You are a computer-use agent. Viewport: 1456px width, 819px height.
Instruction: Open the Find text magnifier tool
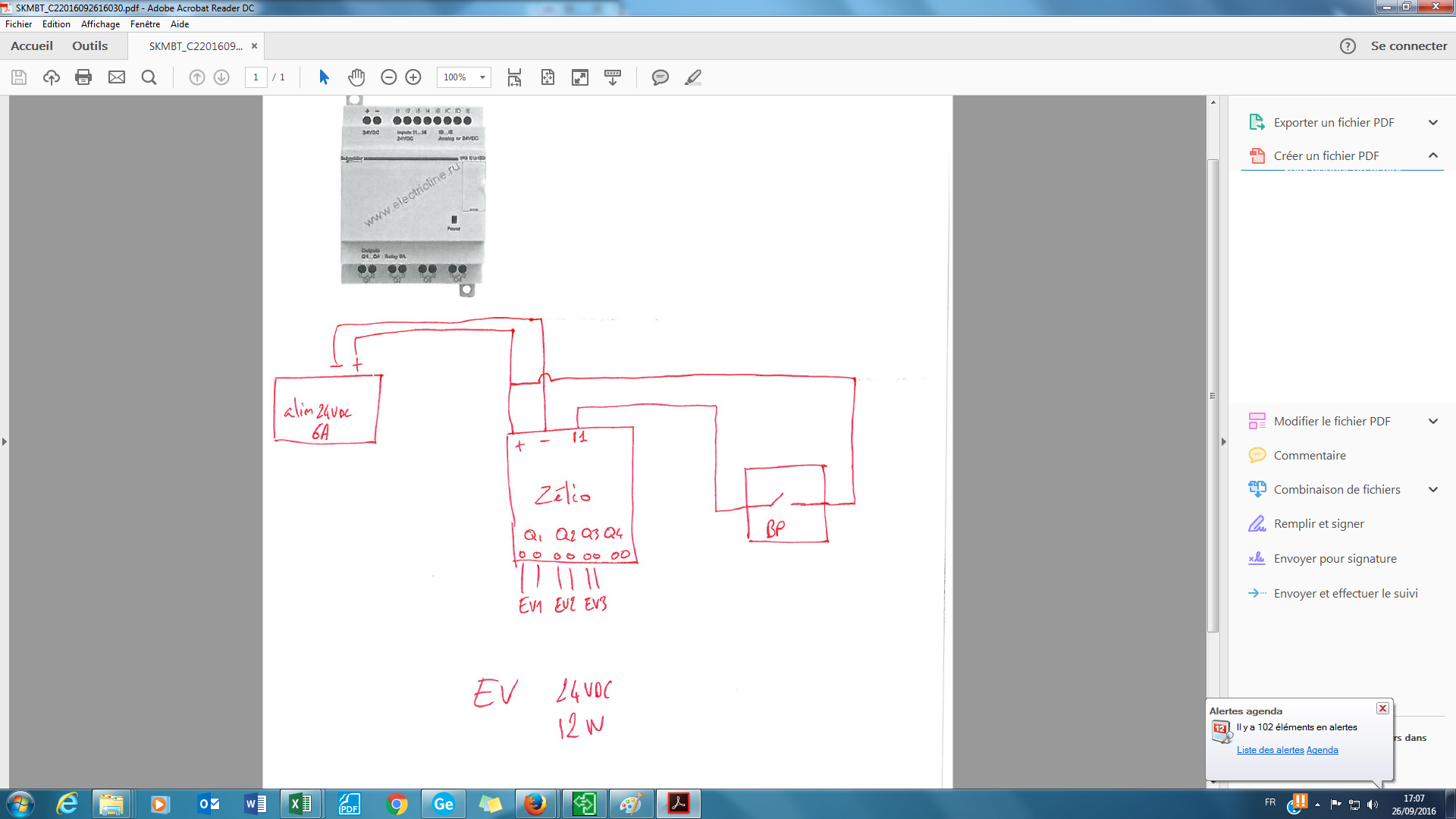(149, 77)
